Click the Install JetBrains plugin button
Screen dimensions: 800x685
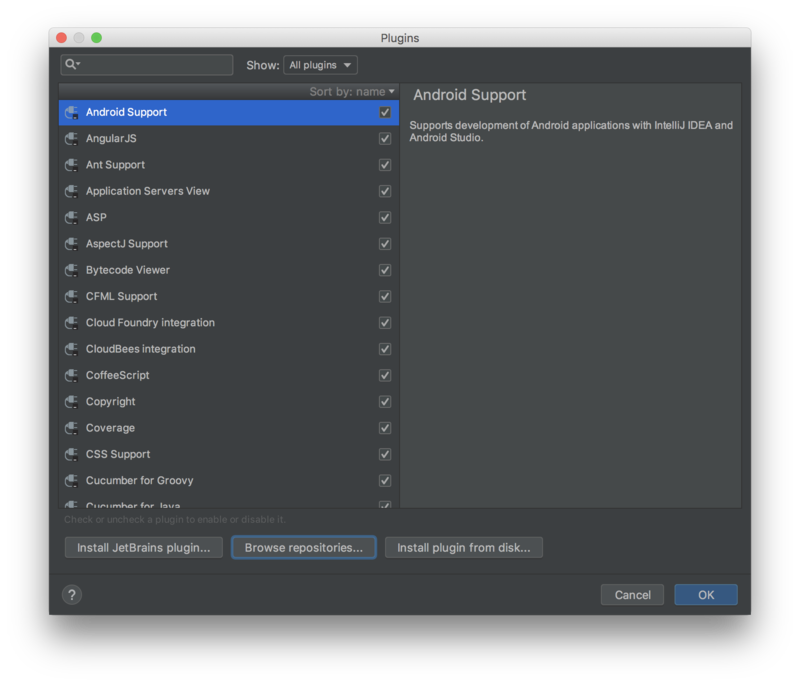(x=144, y=548)
